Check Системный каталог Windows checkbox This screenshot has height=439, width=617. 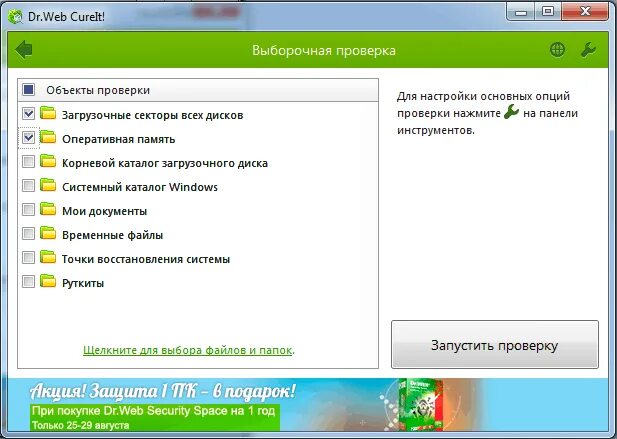tap(28, 186)
